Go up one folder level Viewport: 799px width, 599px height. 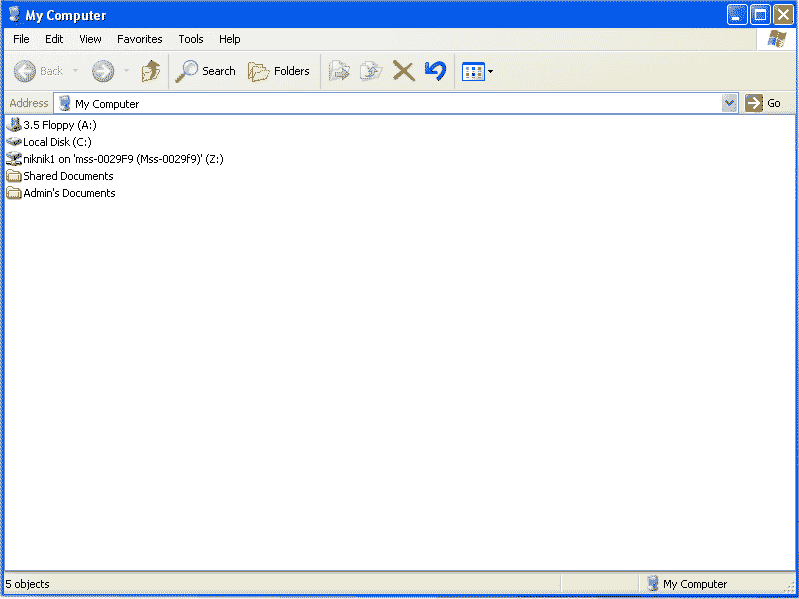(150, 71)
